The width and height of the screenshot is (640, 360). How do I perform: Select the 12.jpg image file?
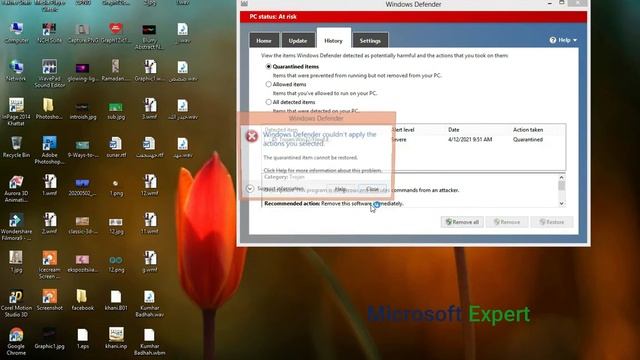pyautogui.click(x=116, y=225)
